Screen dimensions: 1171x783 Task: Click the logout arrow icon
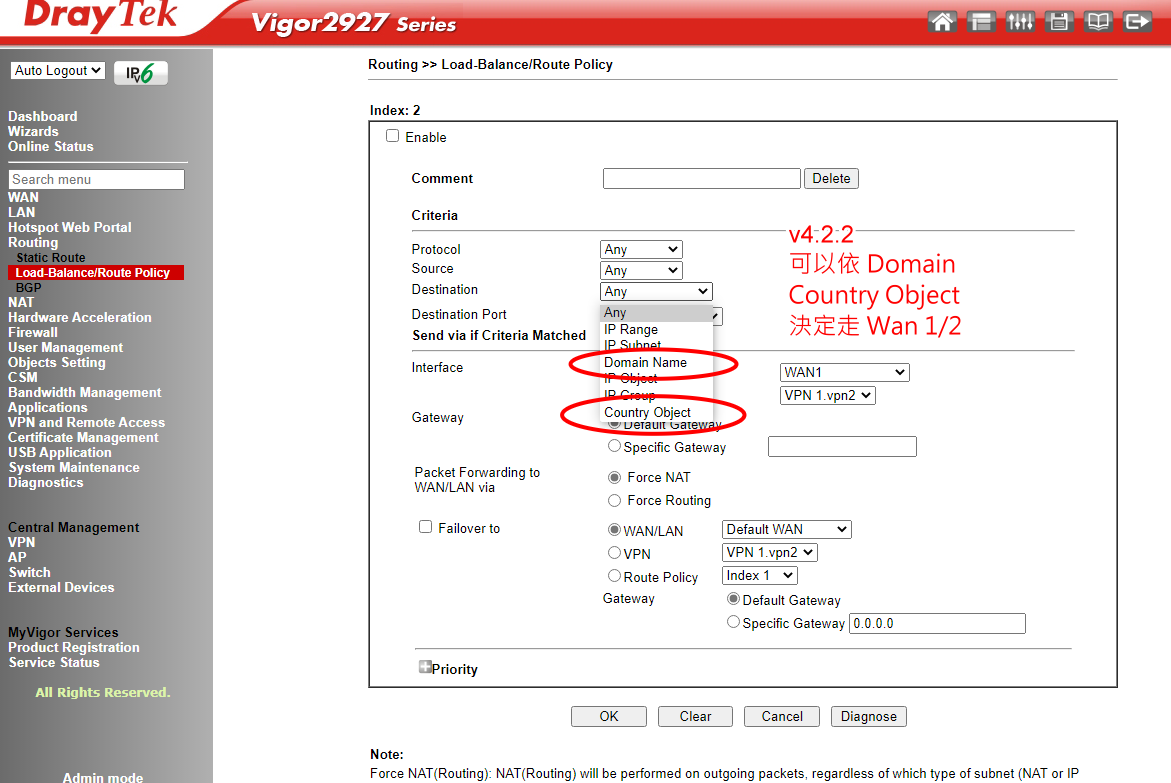(x=1137, y=21)
